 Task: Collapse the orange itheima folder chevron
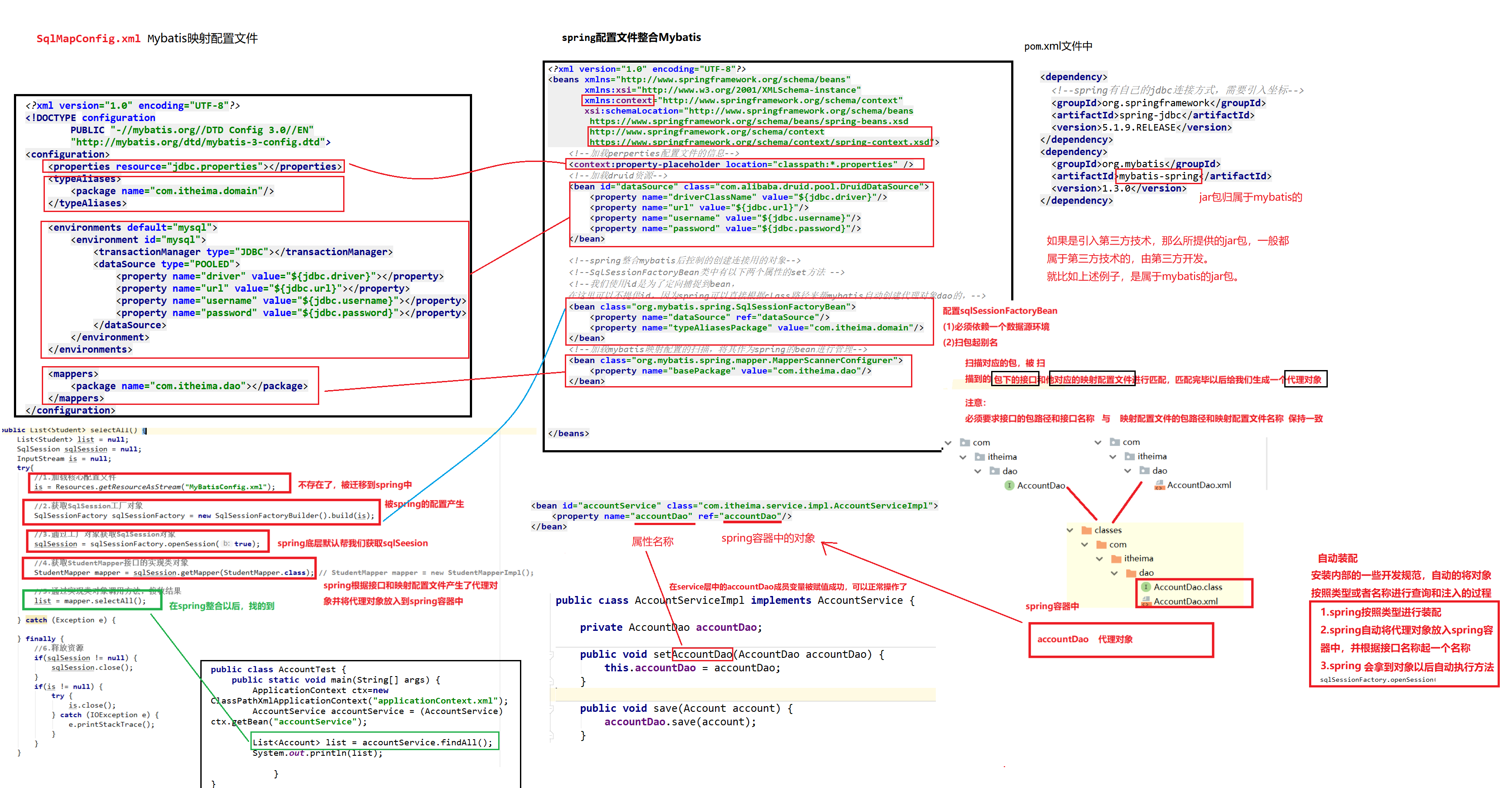[1099, 559]
